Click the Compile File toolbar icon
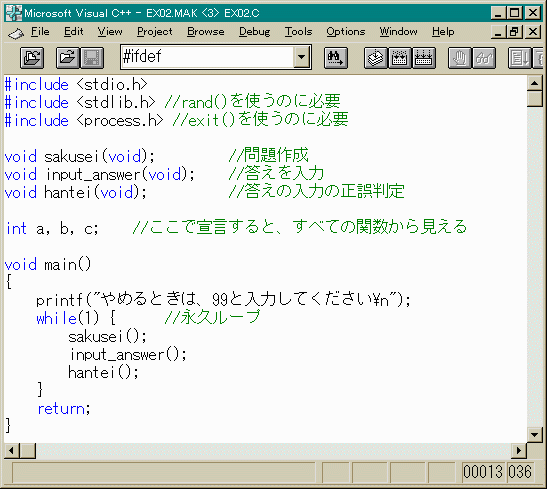This screenshot has width=547, height=489. 375,58
